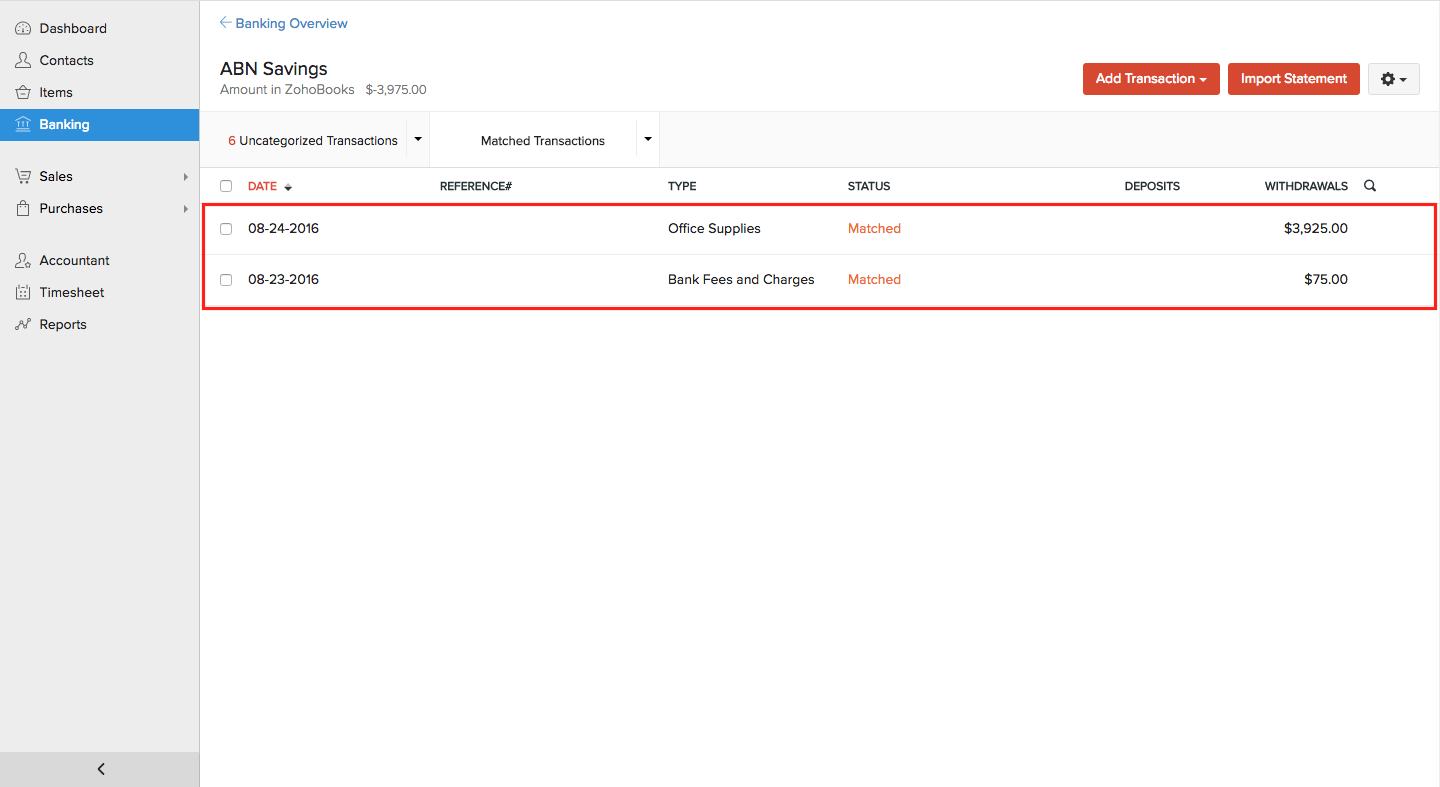Expand the settings gear dropdown

[x=1393, y=78]
